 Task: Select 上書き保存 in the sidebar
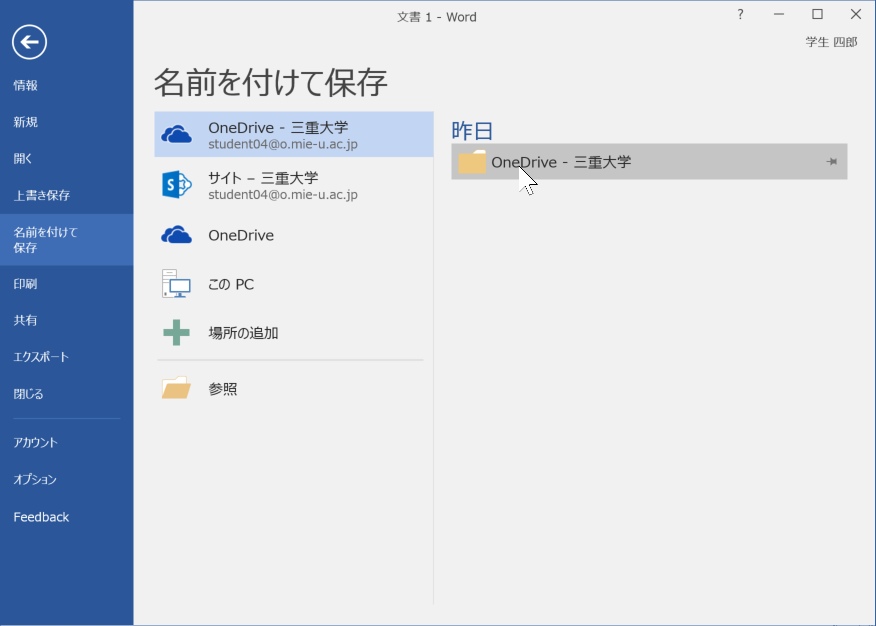[42, 195]
